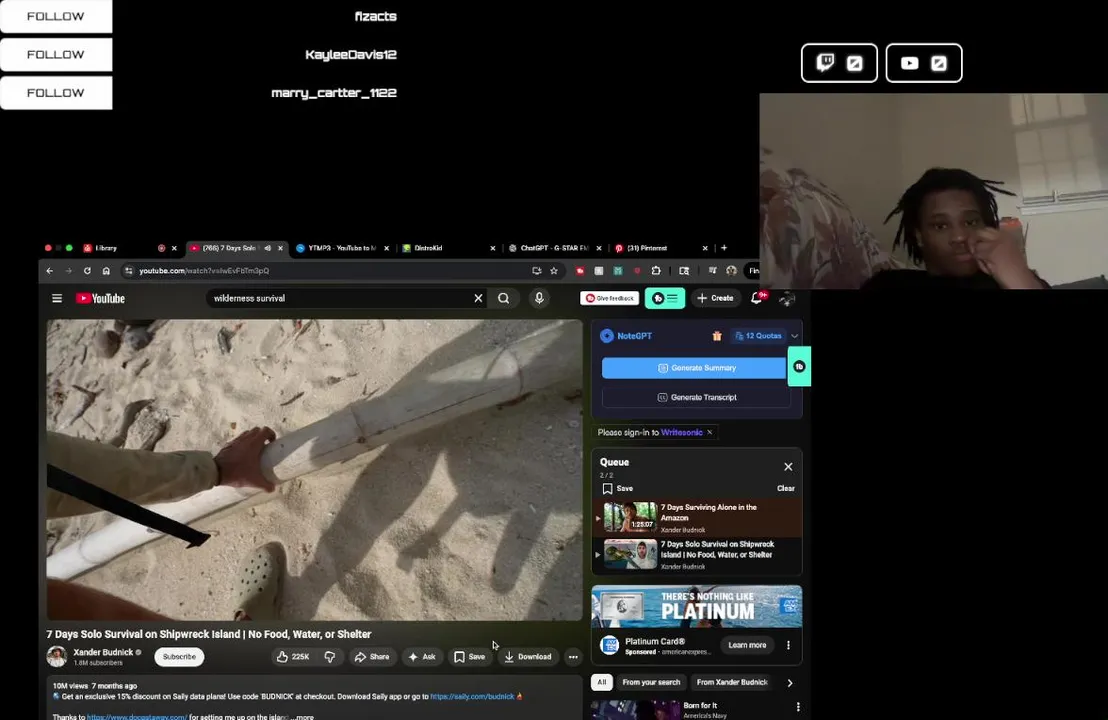Click the NoteGPT gift icon
The width and height of the screenshot is (1108, 720).
click(x=717, y=336)
